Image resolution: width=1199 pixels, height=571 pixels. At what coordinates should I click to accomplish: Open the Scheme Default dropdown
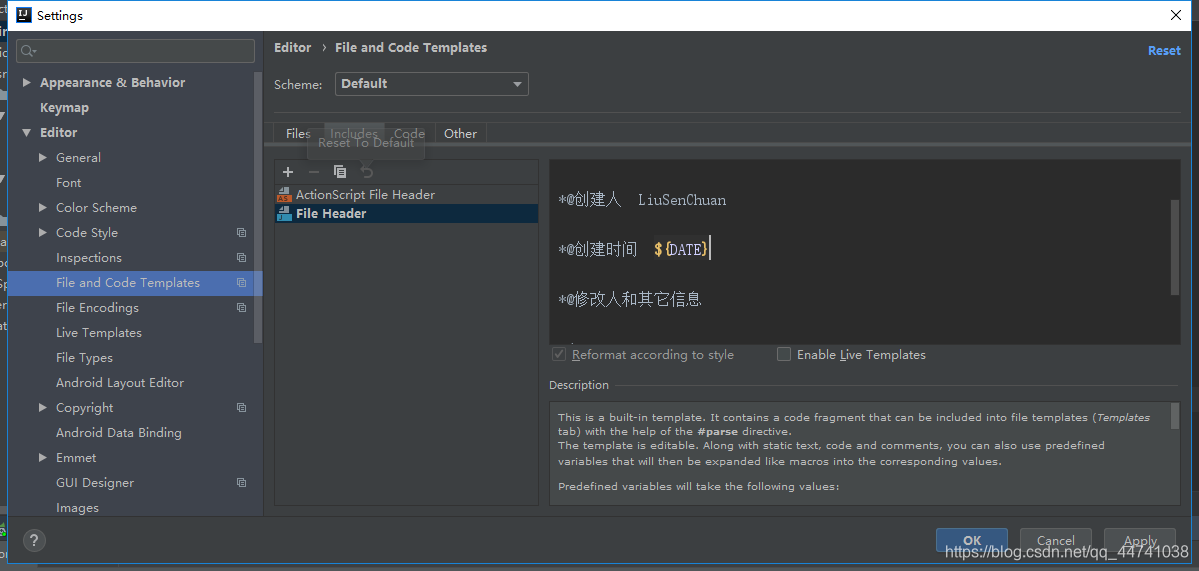pos(431,84)
